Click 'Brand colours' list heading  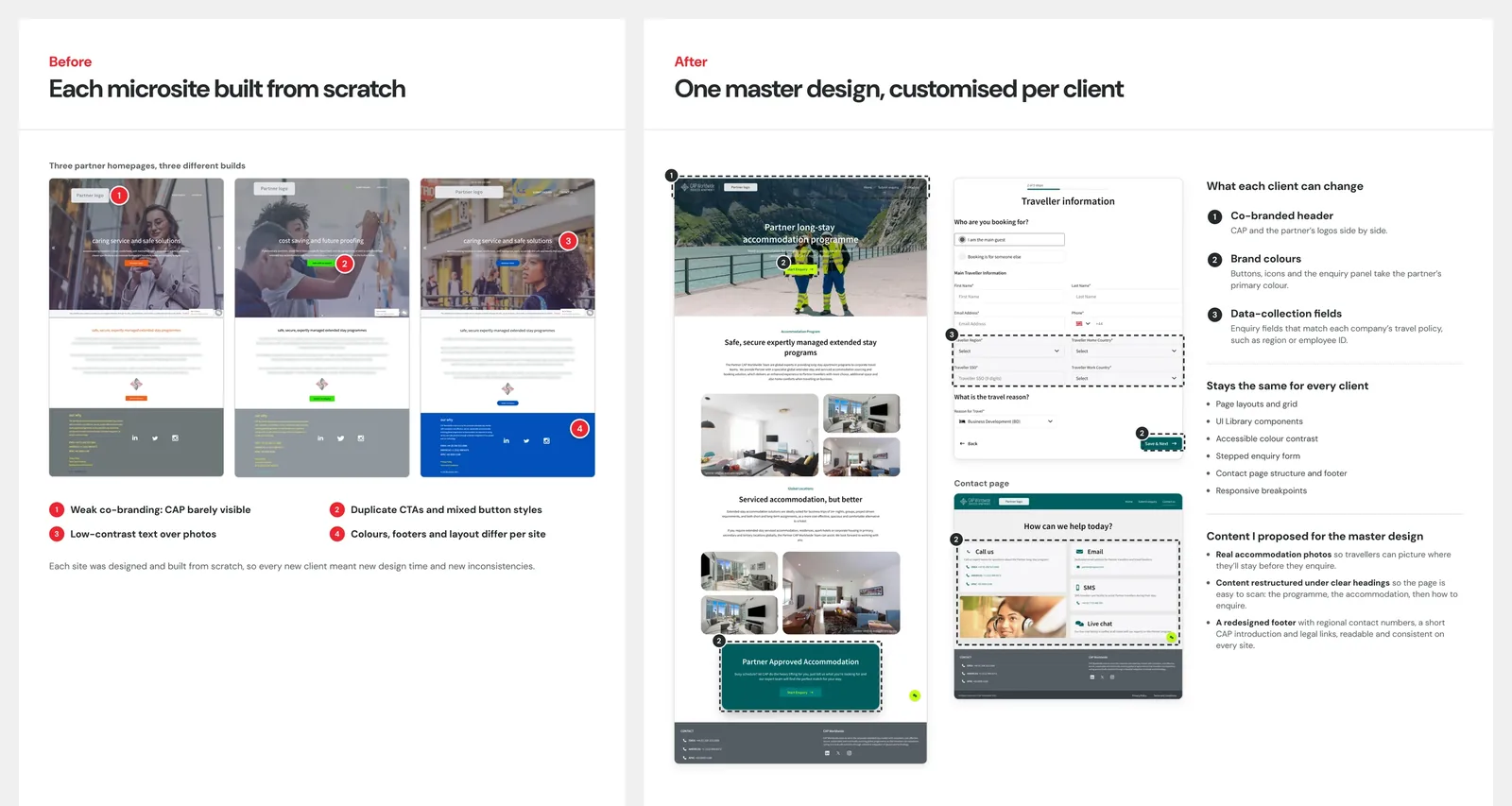[1265, 259]
